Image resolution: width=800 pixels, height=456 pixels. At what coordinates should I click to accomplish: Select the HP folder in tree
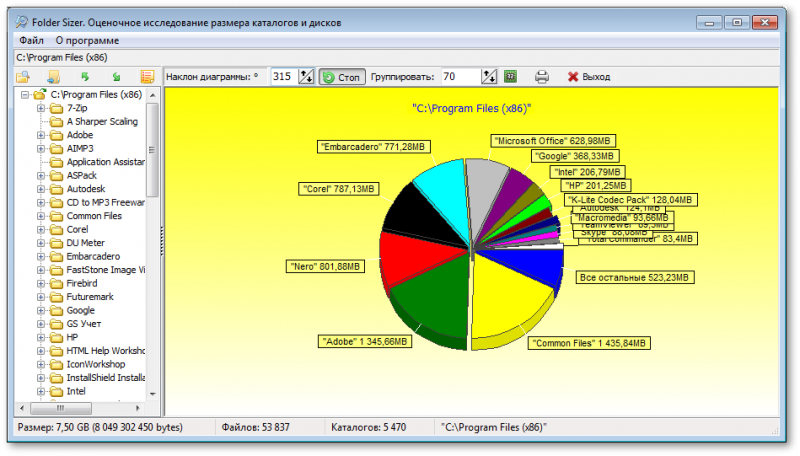(72, 338)
